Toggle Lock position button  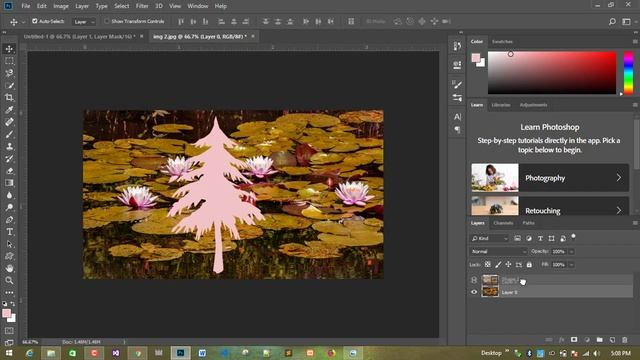click(508, 264)
